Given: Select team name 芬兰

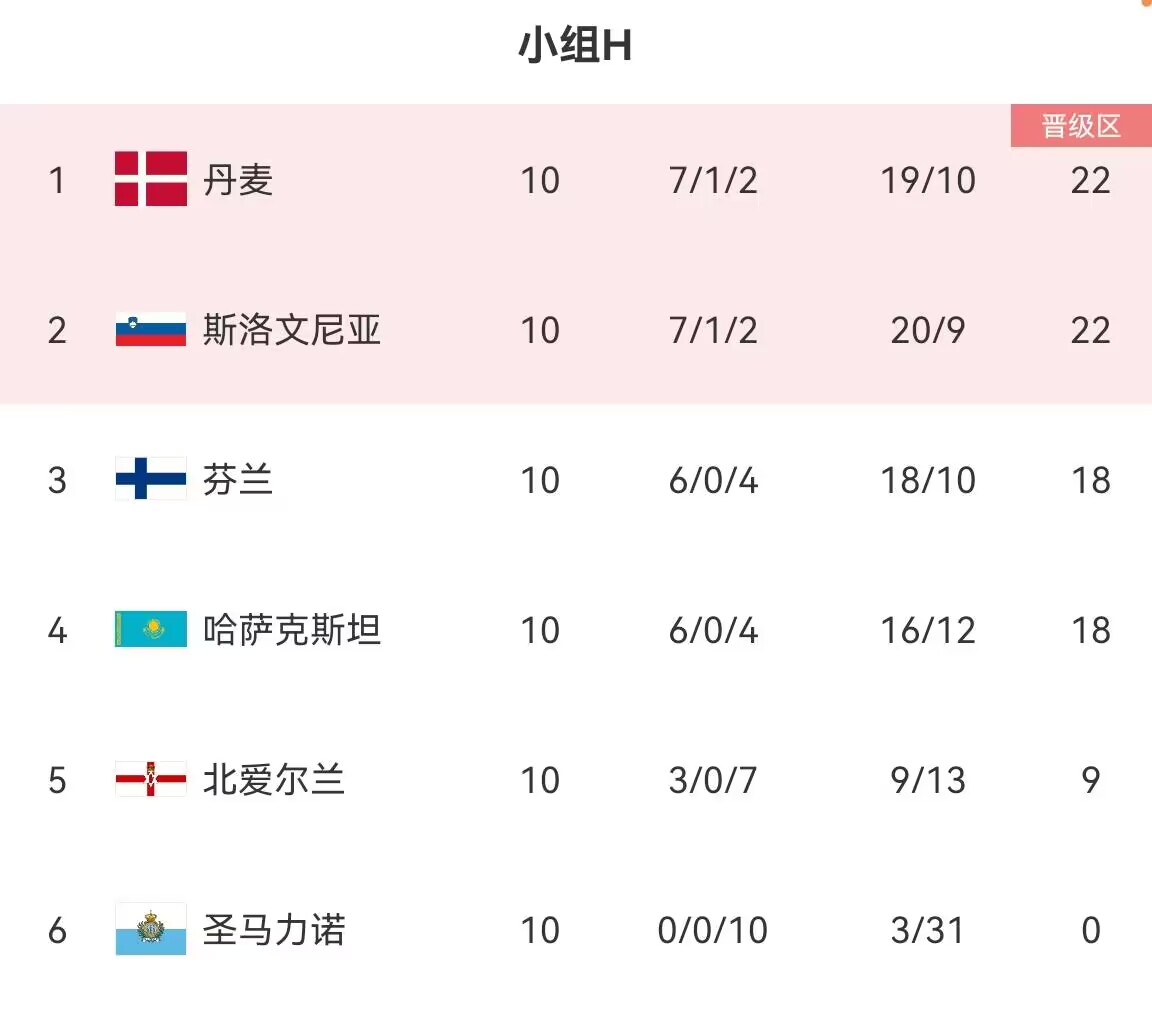Looking at the screenshot, I should click(x=238, y=481).
